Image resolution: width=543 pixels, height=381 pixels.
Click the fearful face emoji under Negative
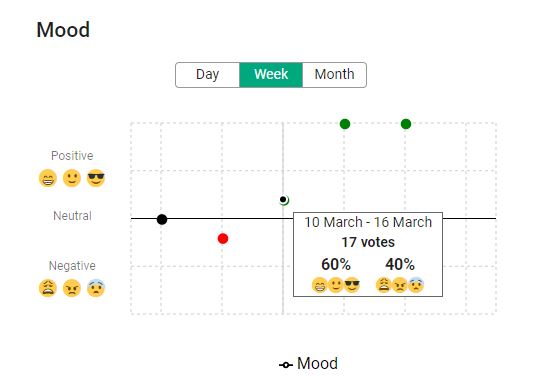click(96, 288)
